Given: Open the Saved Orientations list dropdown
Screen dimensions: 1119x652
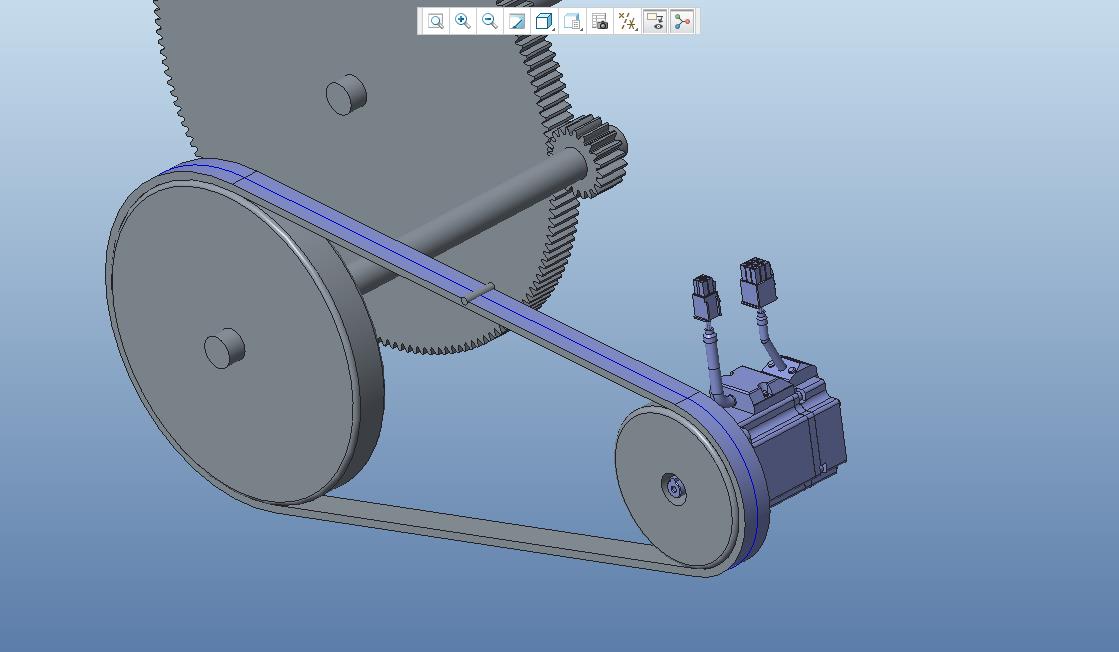Looking at the screenshot, I should [x=572, y=21].
